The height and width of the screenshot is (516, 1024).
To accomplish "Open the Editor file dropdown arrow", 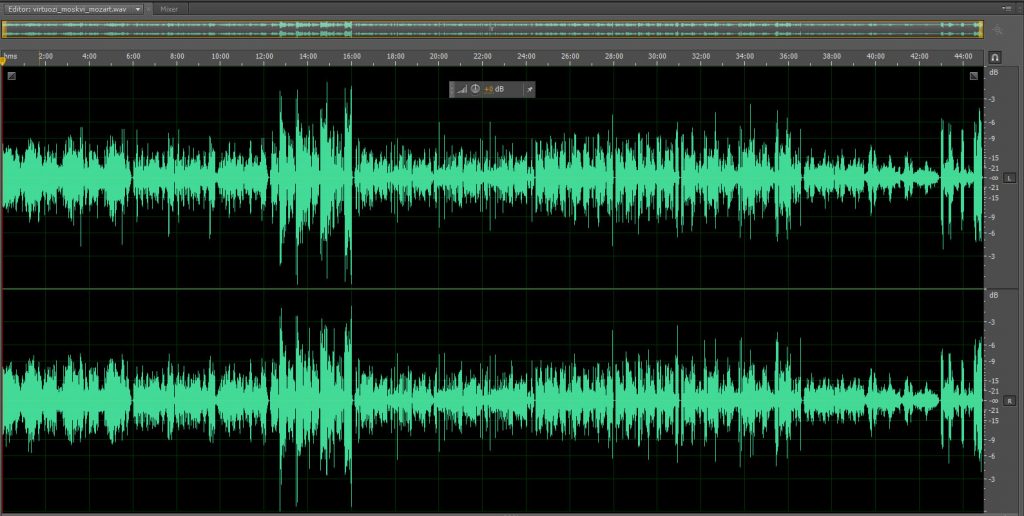I will (x=137, y=9).
